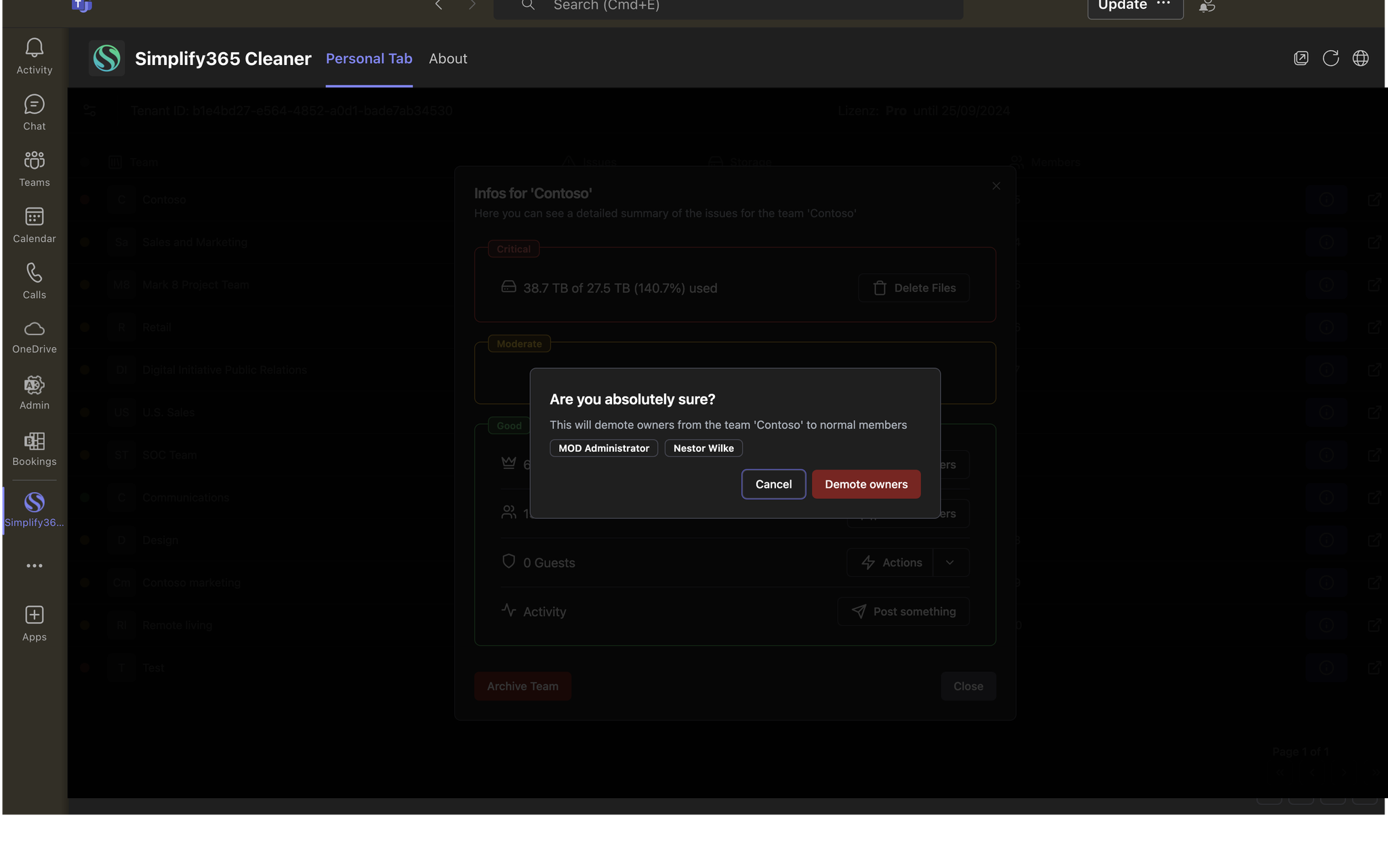Click the filter settings icon beside Tenant ID
This screenshot has height=868, width=1388.
pos(89,110)
